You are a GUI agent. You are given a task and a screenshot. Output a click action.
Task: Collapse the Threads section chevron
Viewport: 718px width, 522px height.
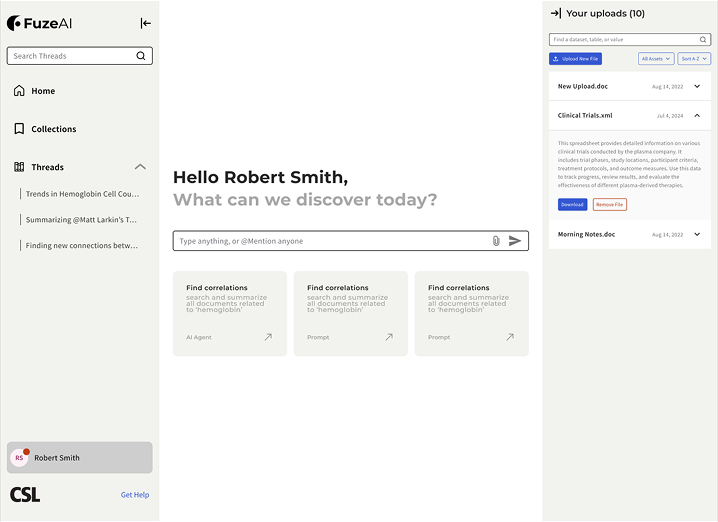140,167
